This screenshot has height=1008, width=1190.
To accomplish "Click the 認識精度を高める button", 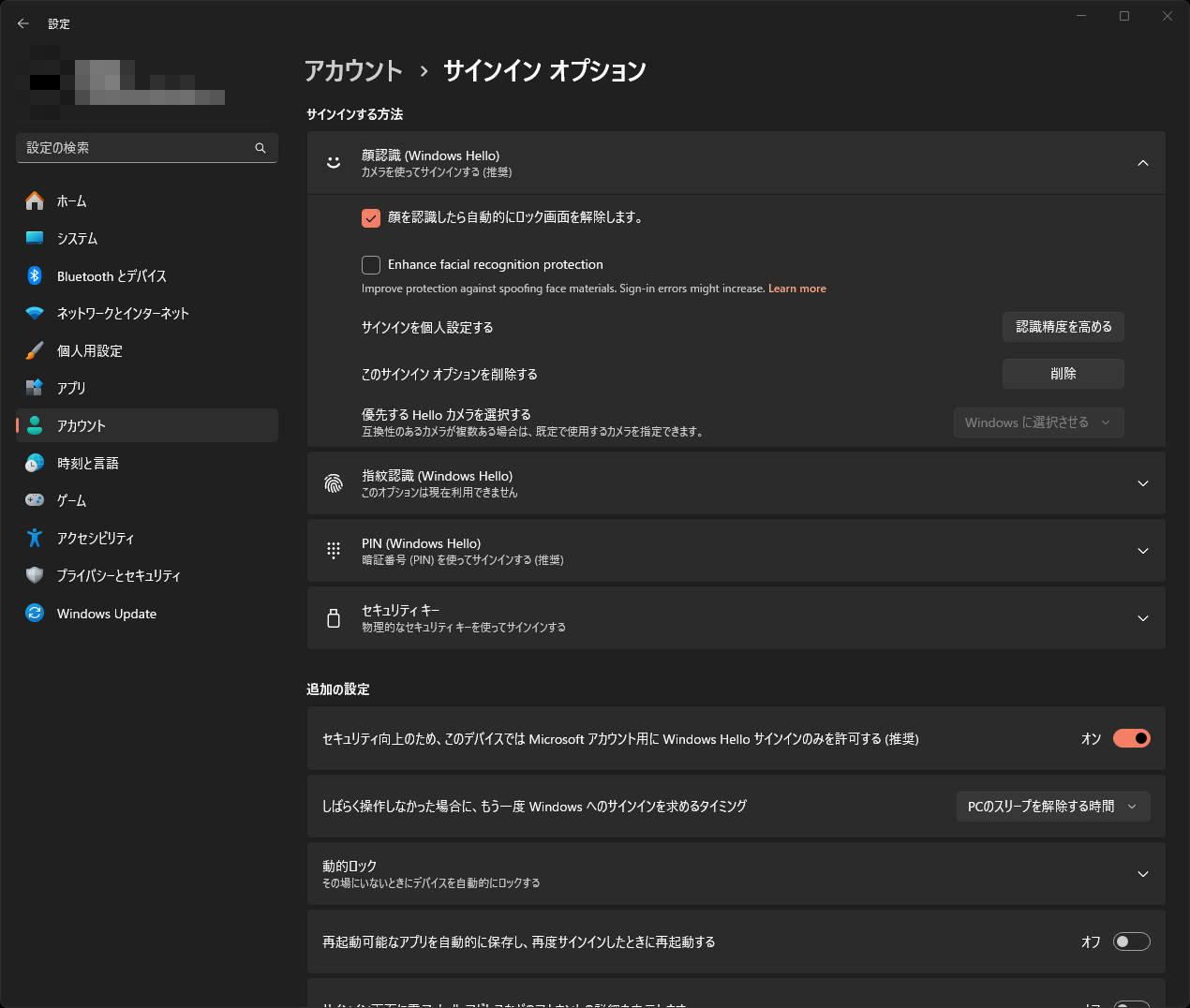I will tap(1064, 327).
